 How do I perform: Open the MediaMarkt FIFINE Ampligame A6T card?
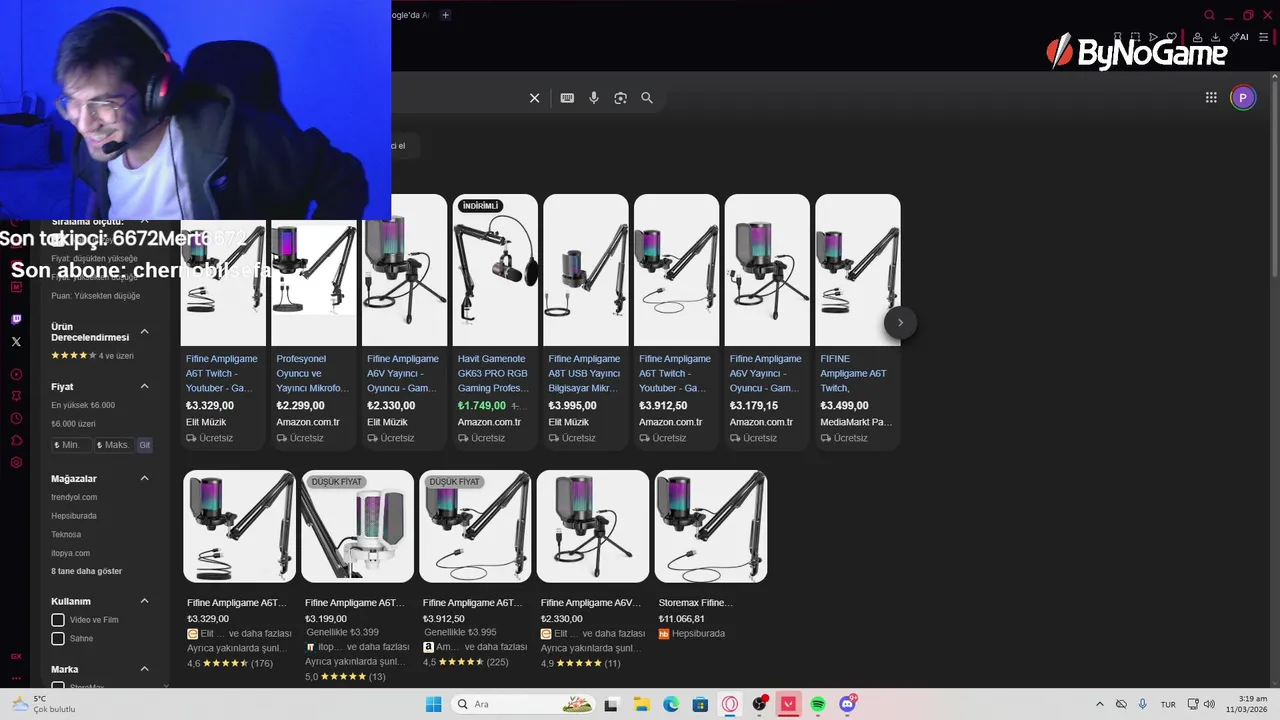coord(858,322)
